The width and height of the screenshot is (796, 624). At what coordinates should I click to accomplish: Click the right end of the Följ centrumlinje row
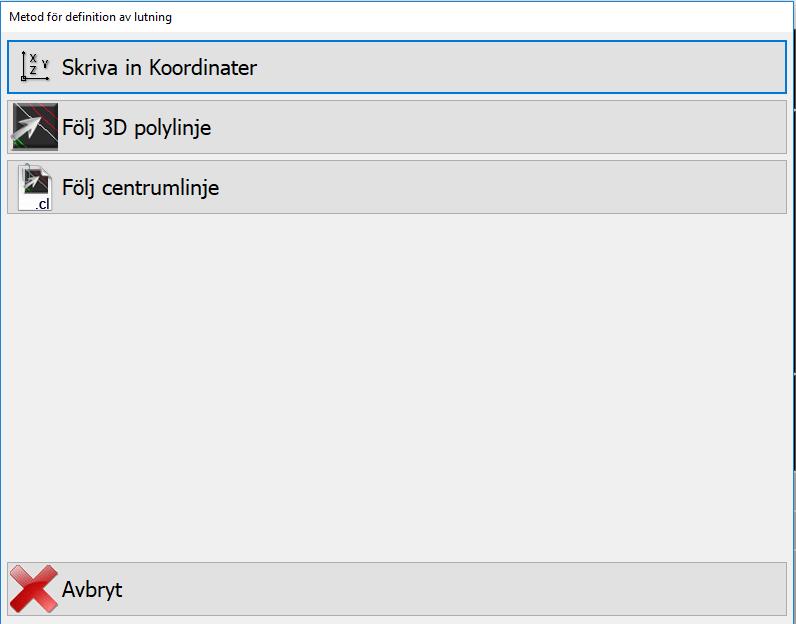pos(761,187)
